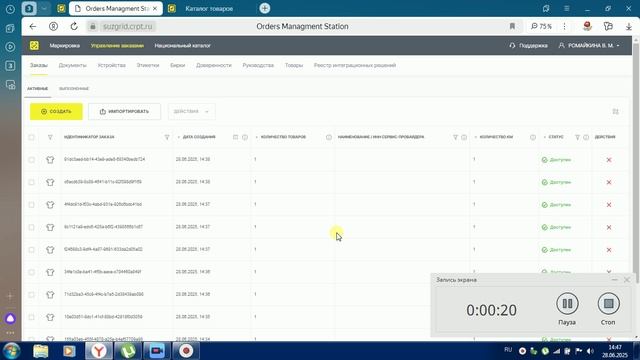
Task: Open Реестр интеграционных решений tab
Action: pyautogui.click(x=355, y=65)
